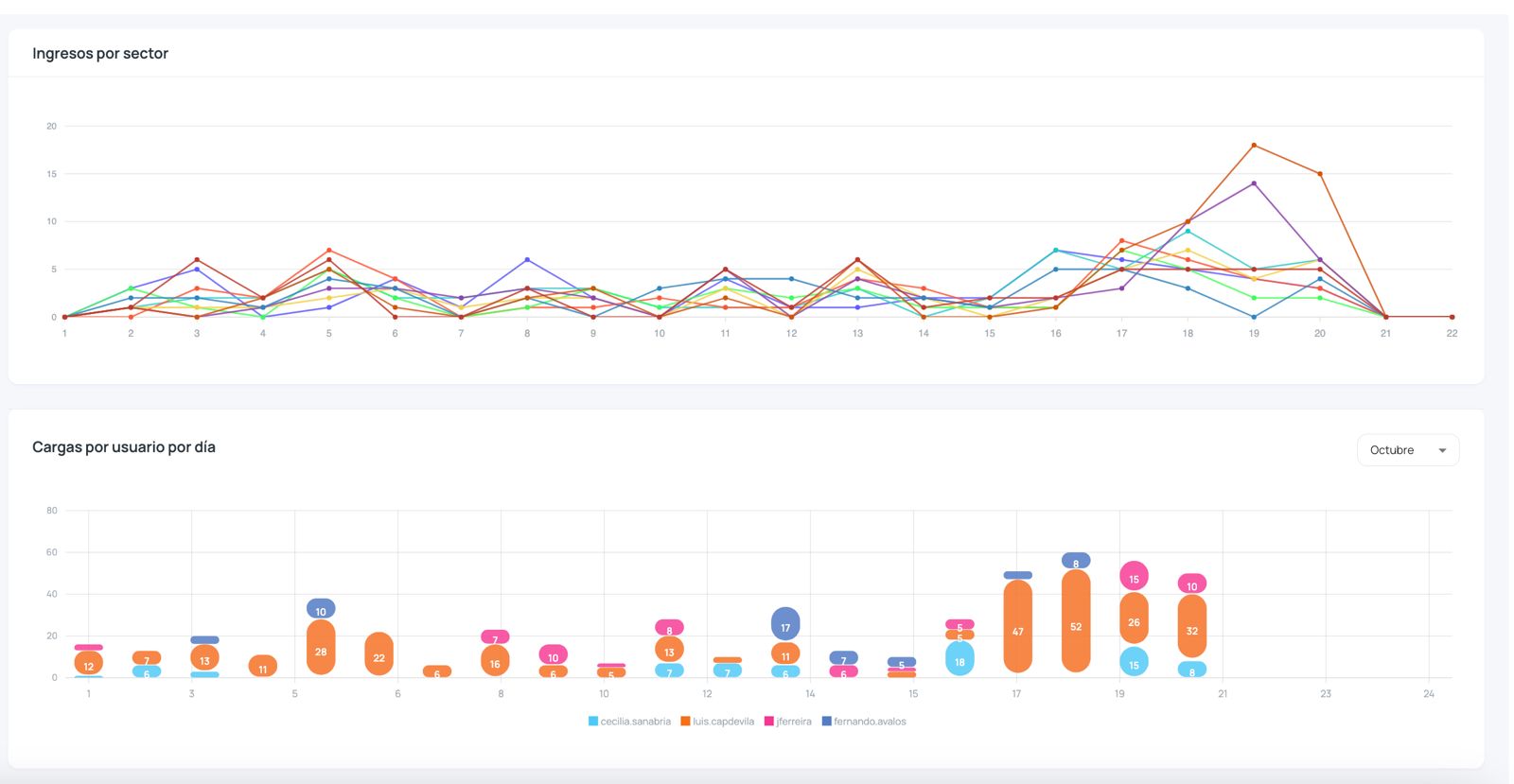The height and width of the screenshot is (784, 1514).
Task: Click the orange bar segment labeled 26
Action: click(x=1134, y=618)
